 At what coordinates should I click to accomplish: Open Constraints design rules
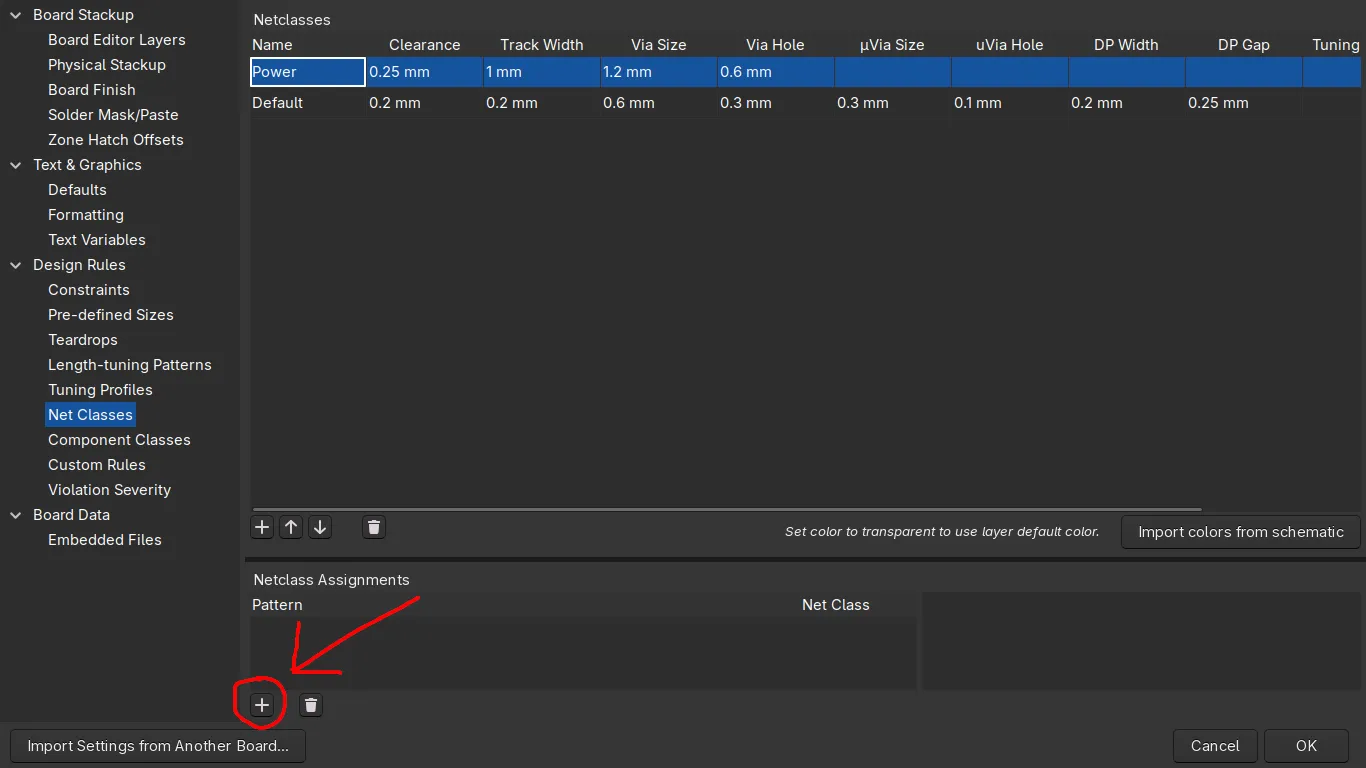coord(89,290)
